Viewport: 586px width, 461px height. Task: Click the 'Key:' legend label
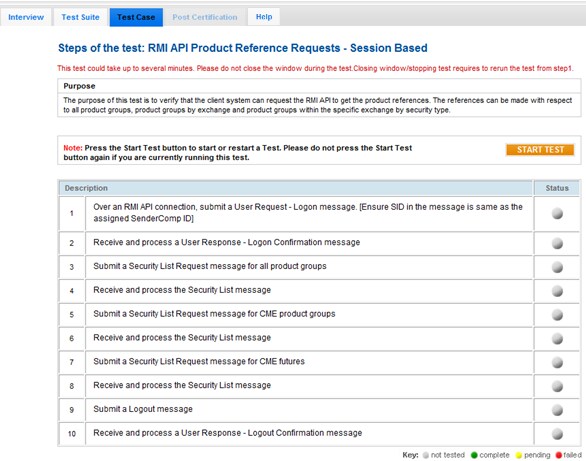point(410,455)
